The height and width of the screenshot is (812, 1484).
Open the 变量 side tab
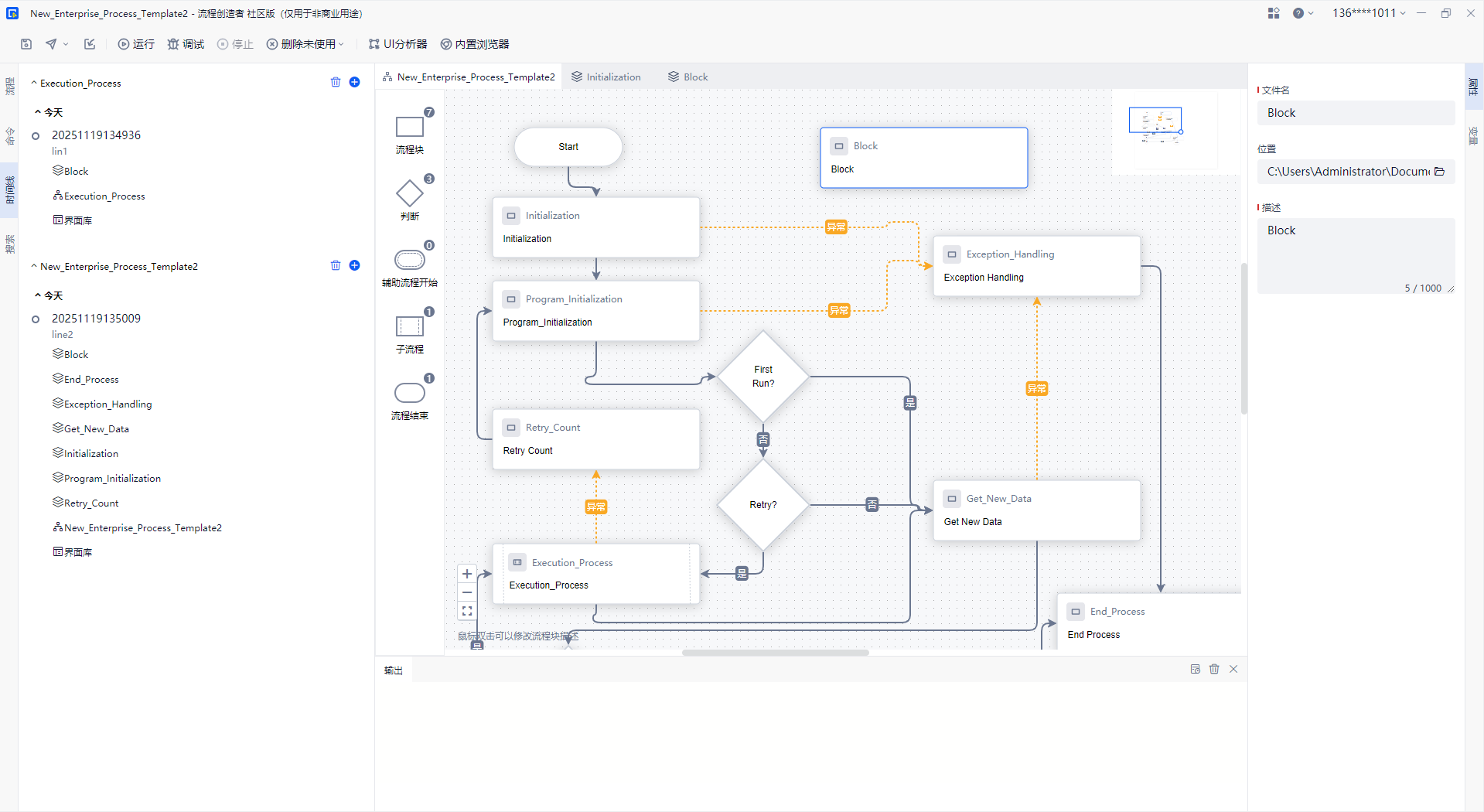[1473, 135]
